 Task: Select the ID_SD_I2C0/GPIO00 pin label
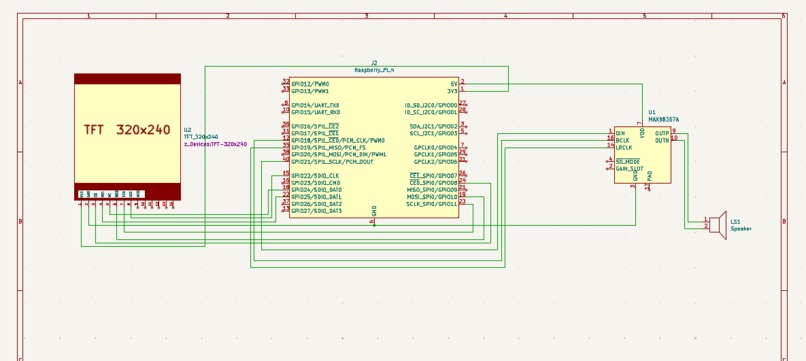pos(431,105)
